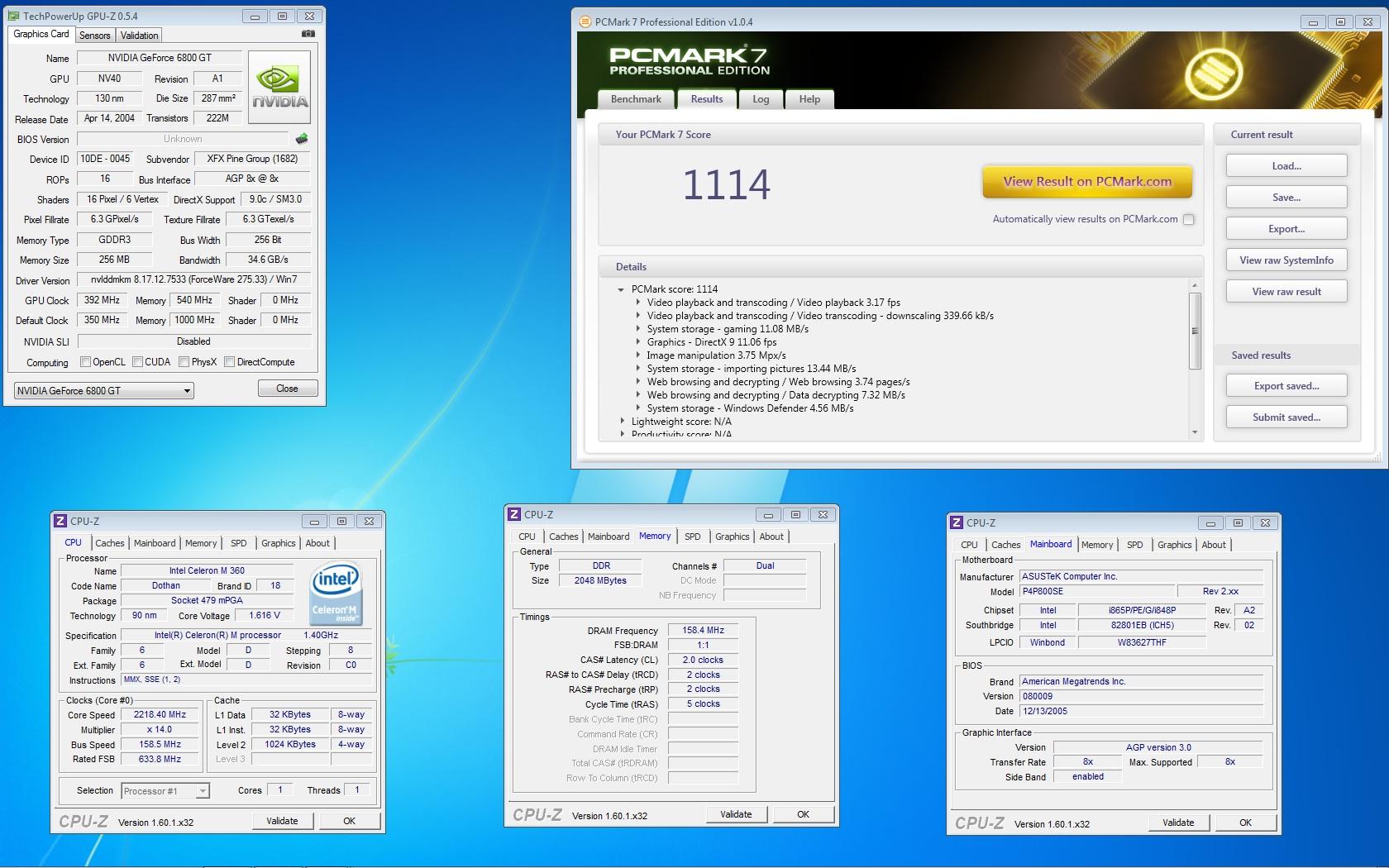
Task: Open the Validation tab in GPU-Z
Action: pyautogui.click(x=139, y=36)
